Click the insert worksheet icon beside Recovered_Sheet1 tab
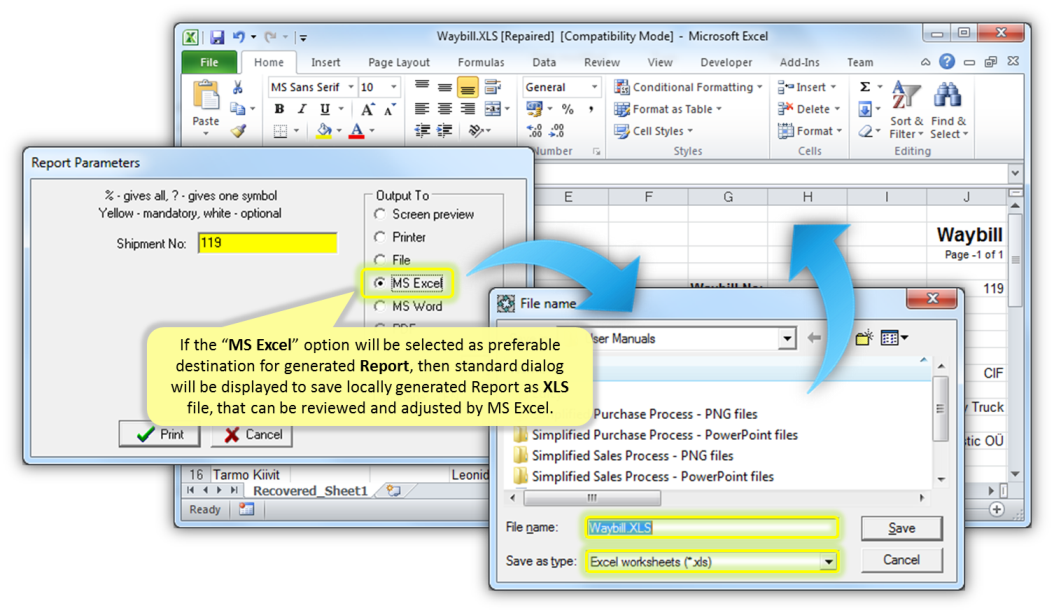The image size is (1054, 613). point(393,491)
